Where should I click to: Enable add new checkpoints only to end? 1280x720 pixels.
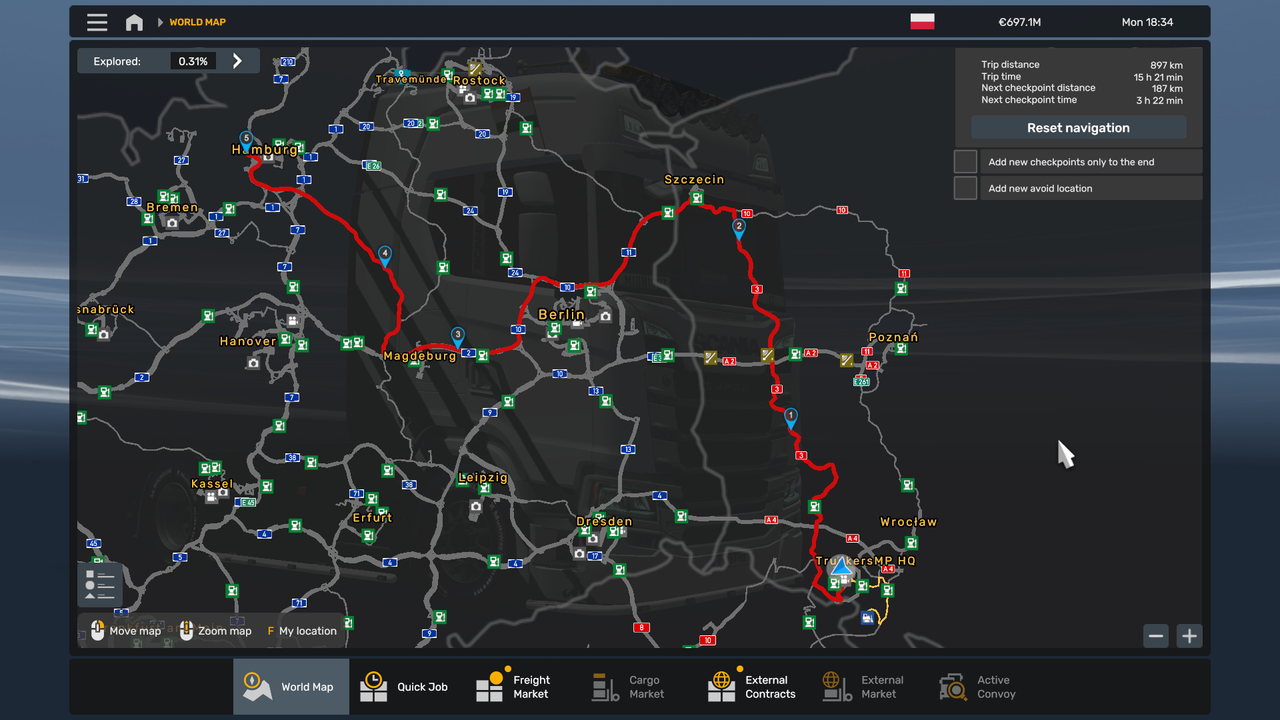965,162
